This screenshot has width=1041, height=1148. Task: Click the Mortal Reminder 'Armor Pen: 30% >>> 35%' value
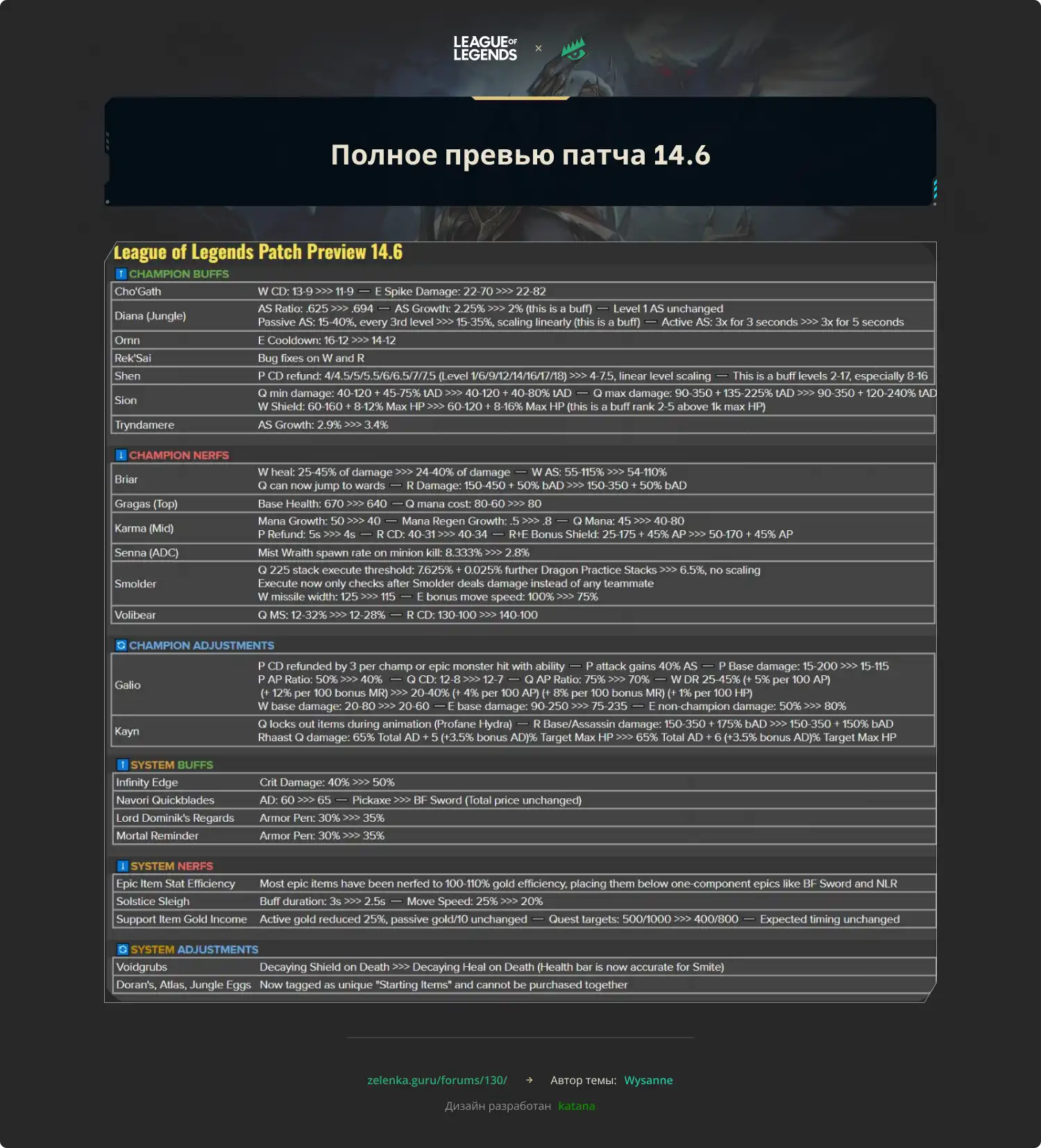(x=322, y=836)
